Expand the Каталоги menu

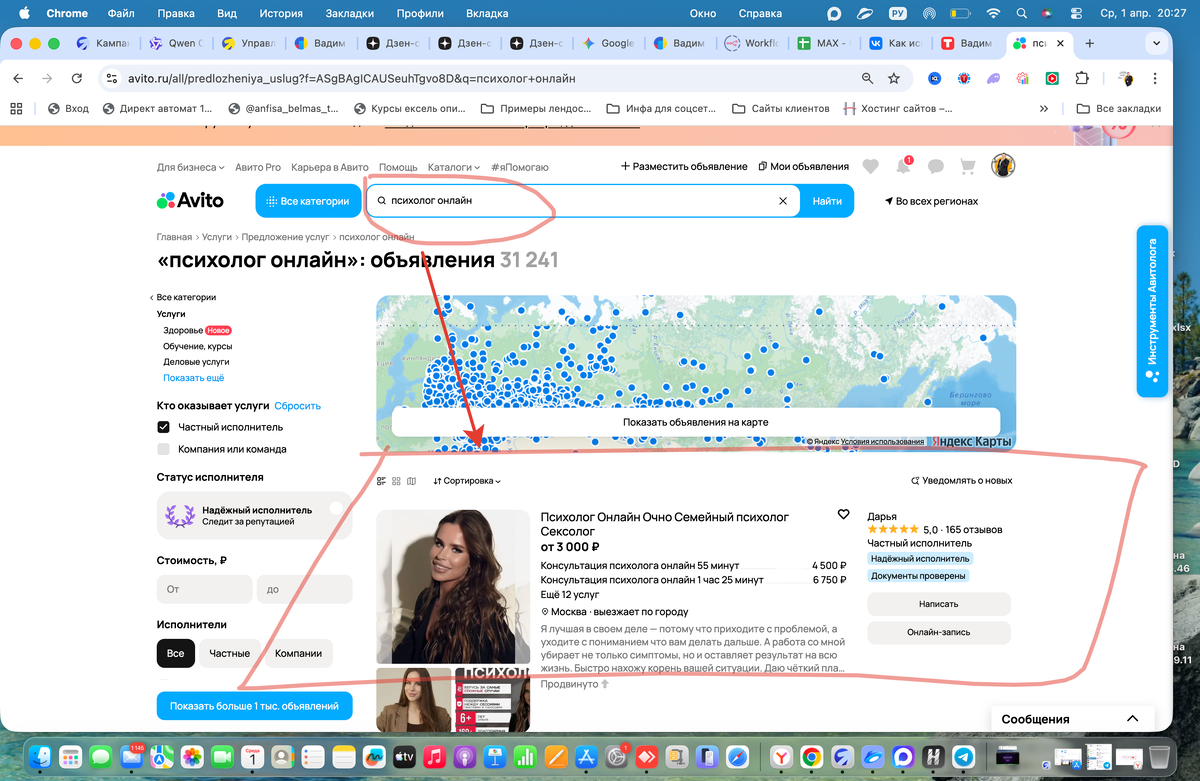tap(453, 167)
